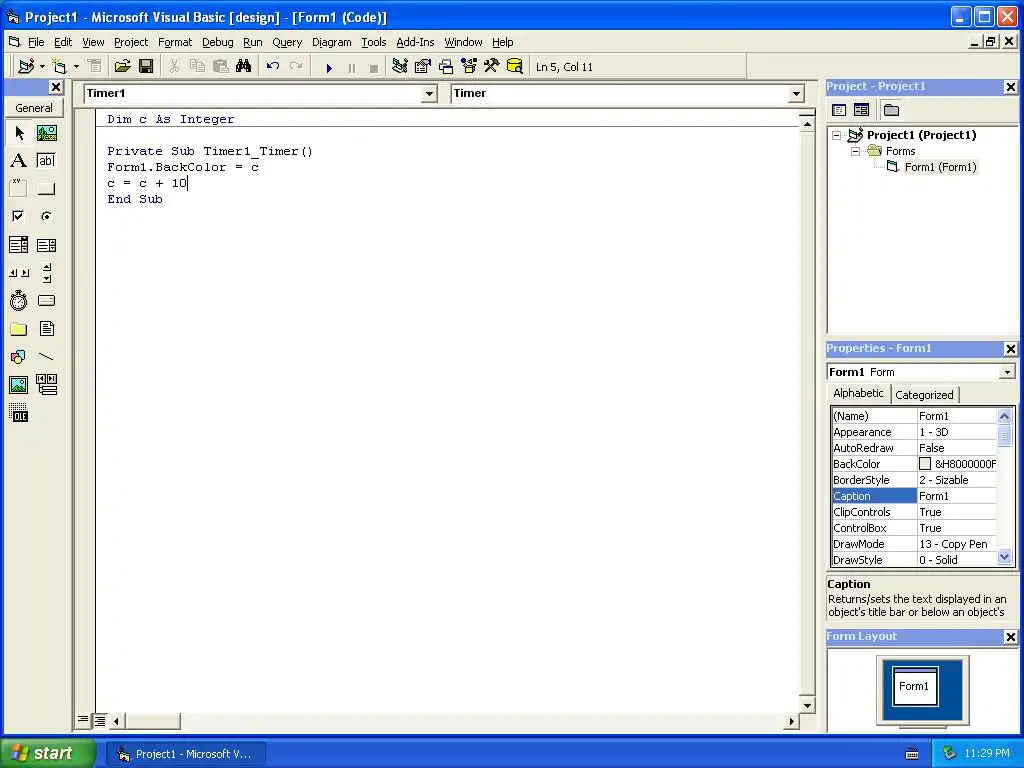Select the BorderStyle property row
This screenshot has height=768, width=1024.
pos(914,480)
